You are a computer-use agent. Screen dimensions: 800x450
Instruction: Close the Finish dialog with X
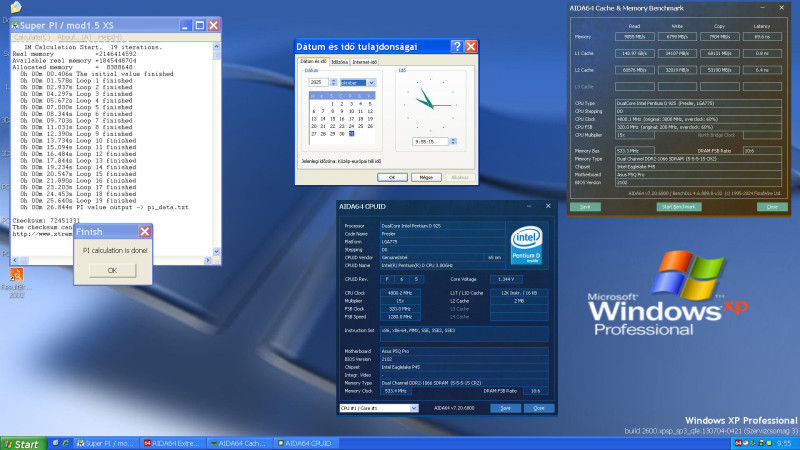tap(145, 232)
